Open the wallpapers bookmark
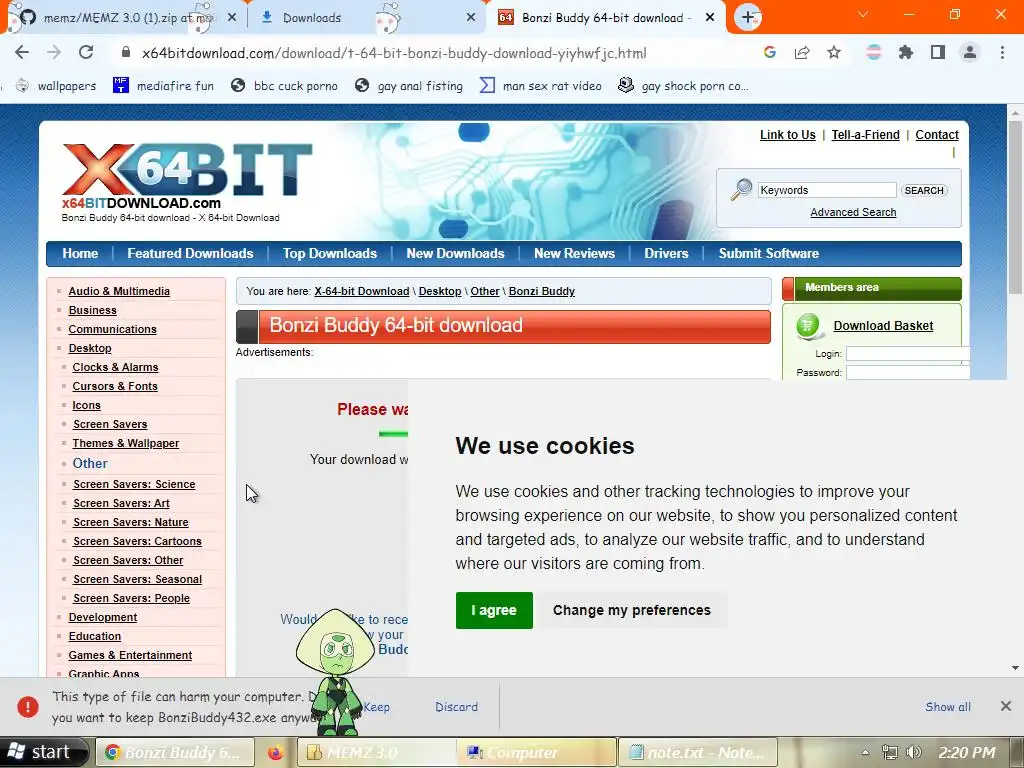Image resolution: width=1024 pixels, height=768 pixels. [x=56, y=86]
